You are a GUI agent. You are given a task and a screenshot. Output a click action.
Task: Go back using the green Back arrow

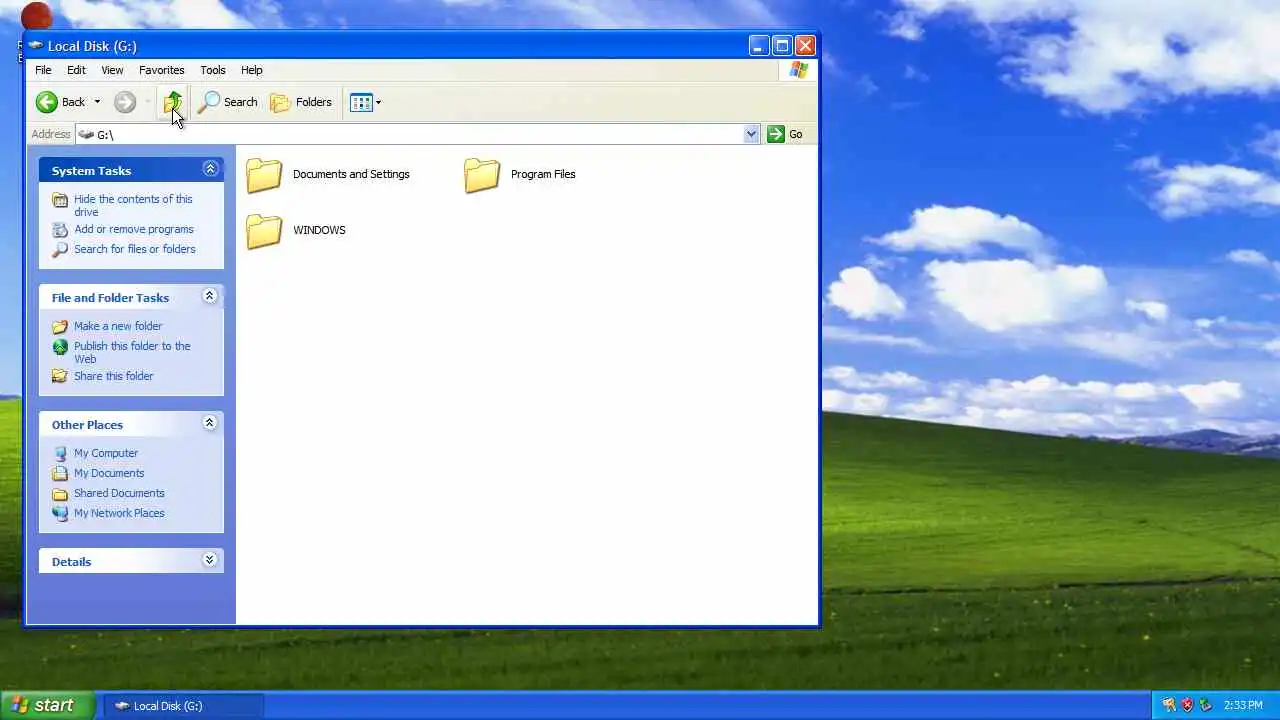click(x=60, y=102)
